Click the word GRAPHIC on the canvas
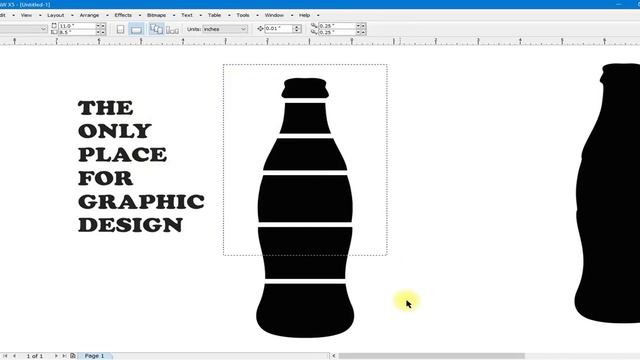Screen dimensions: 640x360 click(141, 202)
